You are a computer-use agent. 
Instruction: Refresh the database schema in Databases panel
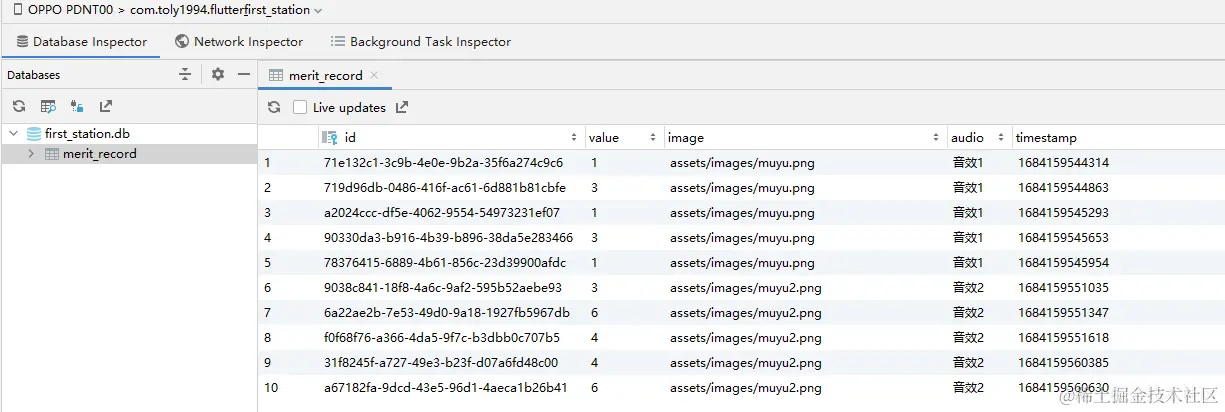(x=19, y=106)
